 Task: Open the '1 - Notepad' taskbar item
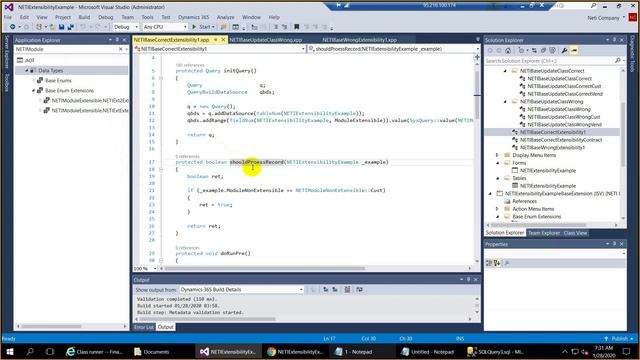[x=353, y=351]
